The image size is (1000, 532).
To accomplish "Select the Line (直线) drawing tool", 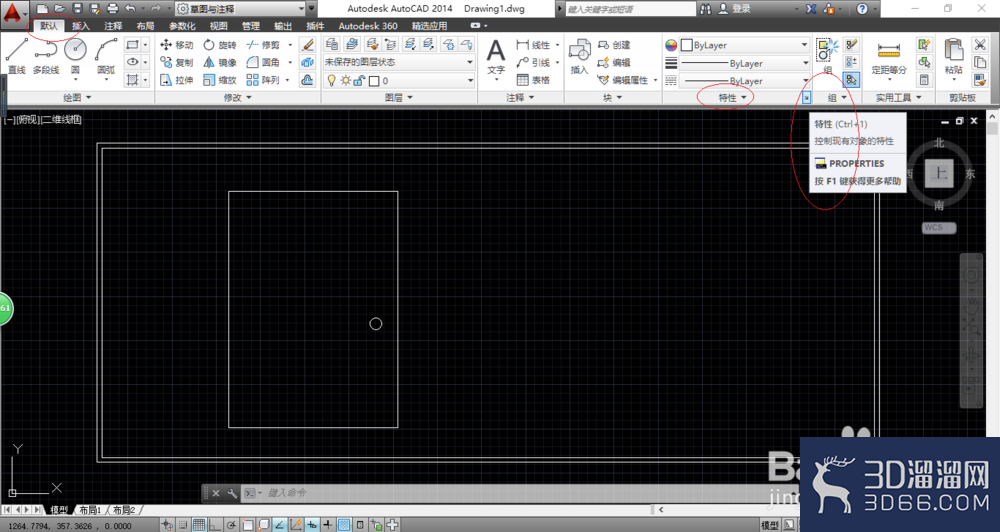I will (17, 56).
